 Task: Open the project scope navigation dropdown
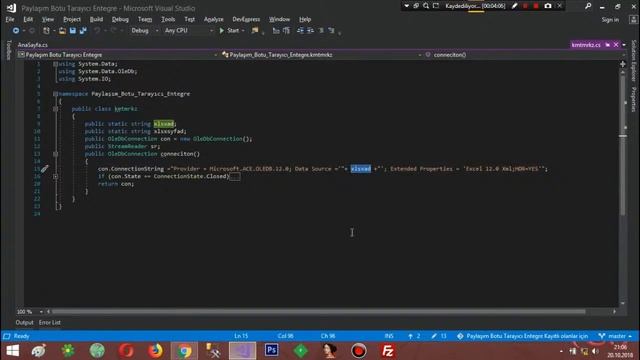tap(118, 55)
